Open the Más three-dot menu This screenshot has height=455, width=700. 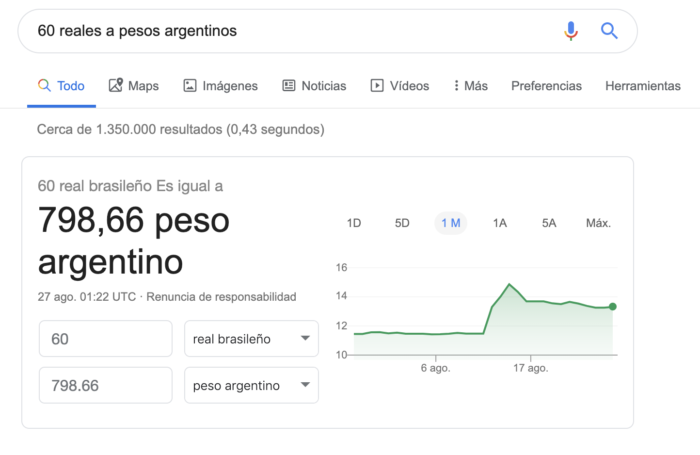(456, 86)
